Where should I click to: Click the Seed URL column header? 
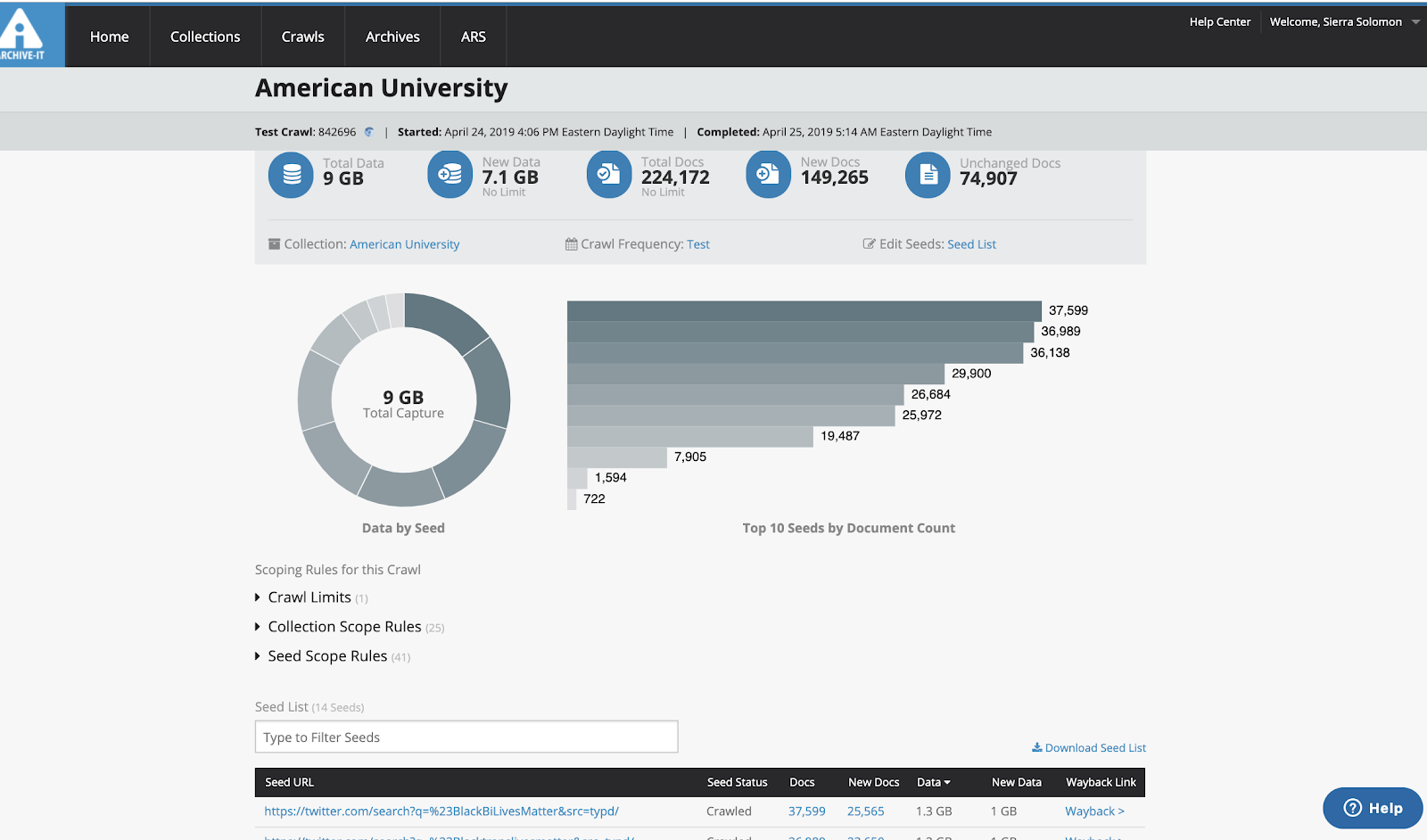(289, 782)
